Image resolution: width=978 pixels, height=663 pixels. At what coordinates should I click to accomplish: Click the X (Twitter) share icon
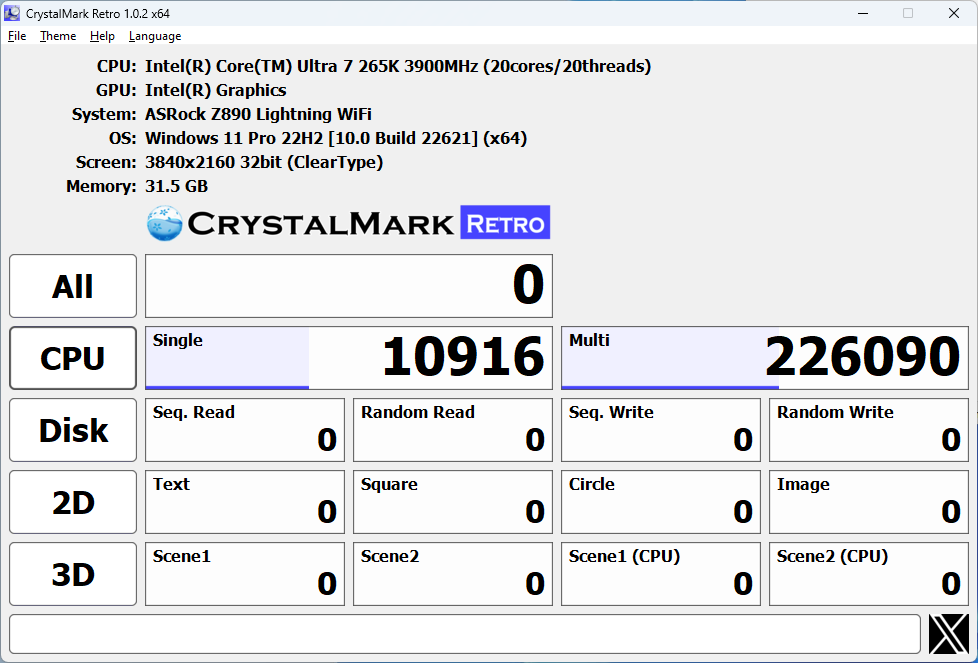coord(949,634)
